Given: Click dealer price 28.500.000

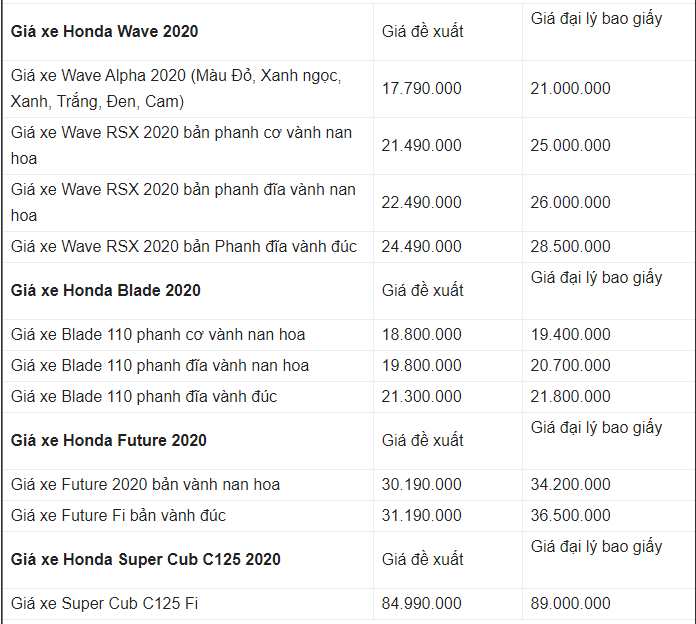Looking at the screenshot, I should (570, 246).
